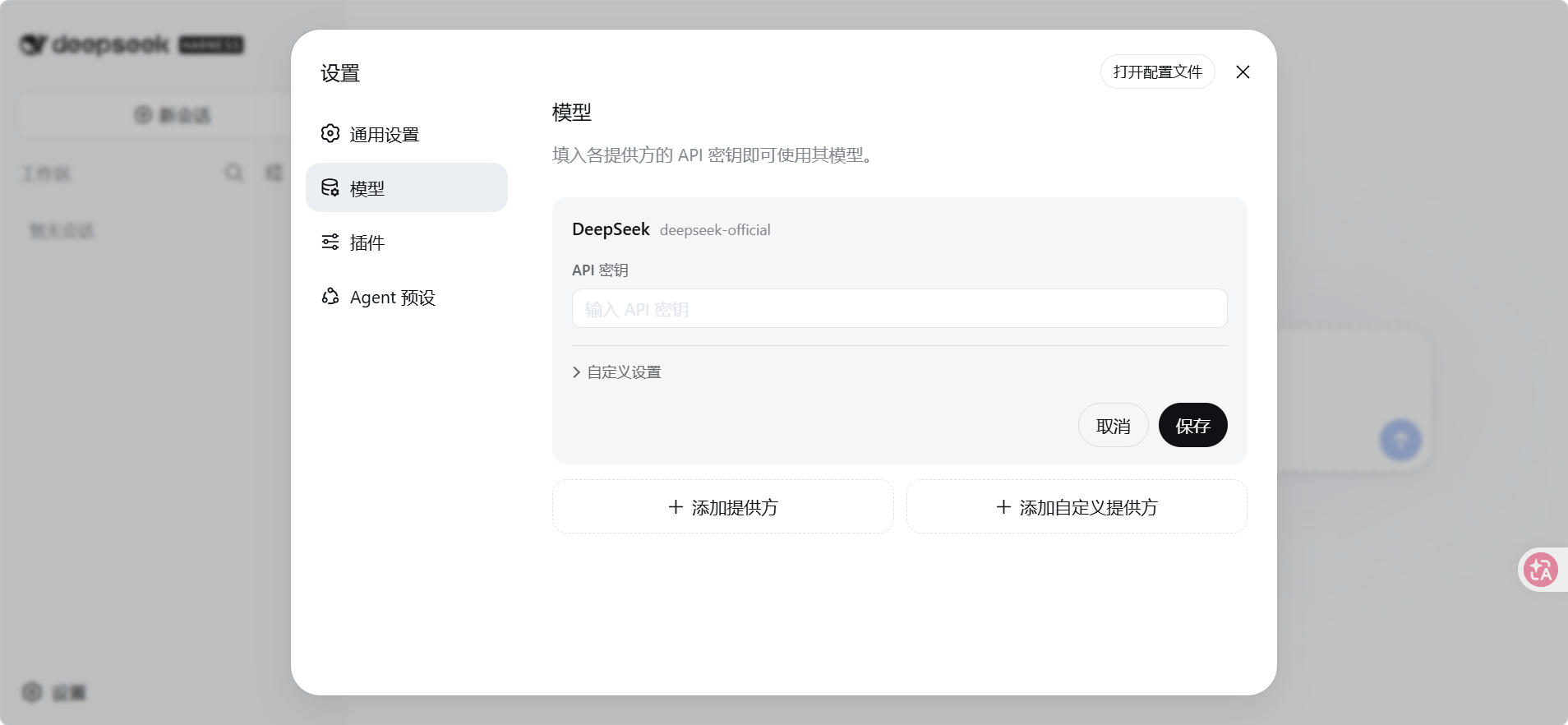Screen dimensions: 1568x725
Task: Click the 打开配置文件 button
Action: [1157, 72]
